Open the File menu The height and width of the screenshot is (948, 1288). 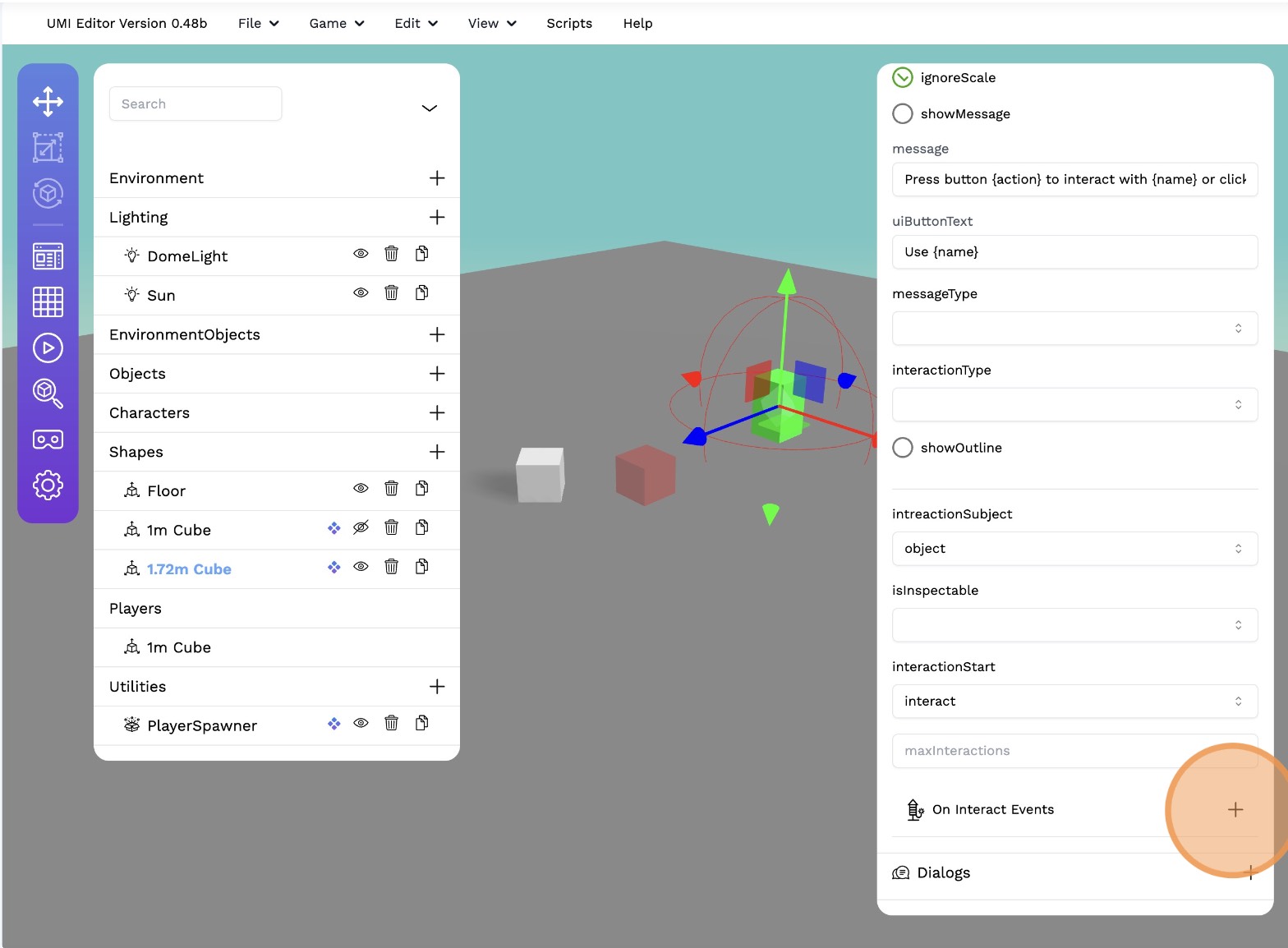[258, 23]
